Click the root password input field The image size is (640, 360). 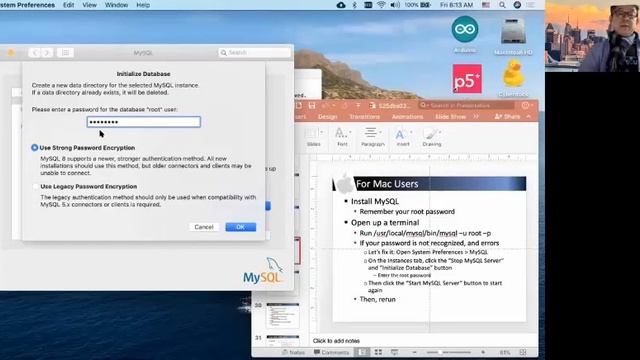tap(144, 122)
